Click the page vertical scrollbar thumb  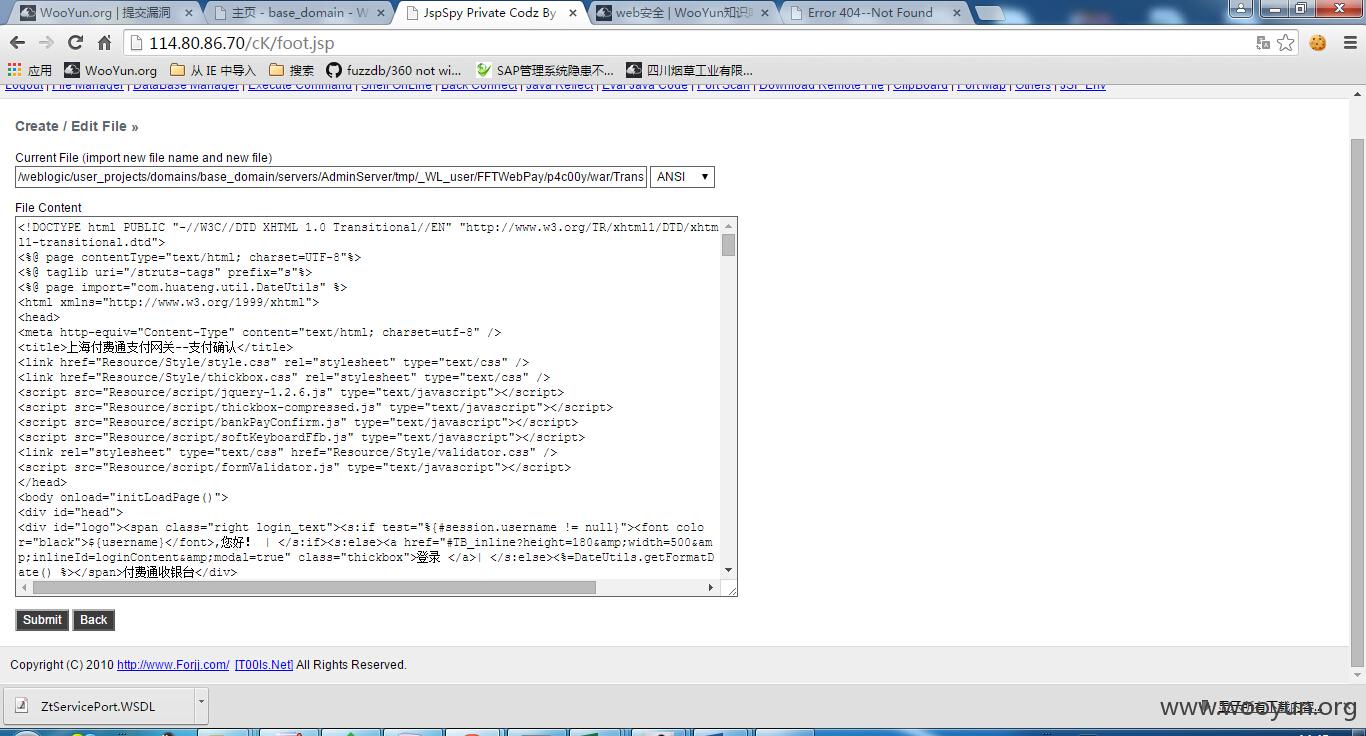pos(1357,402)
